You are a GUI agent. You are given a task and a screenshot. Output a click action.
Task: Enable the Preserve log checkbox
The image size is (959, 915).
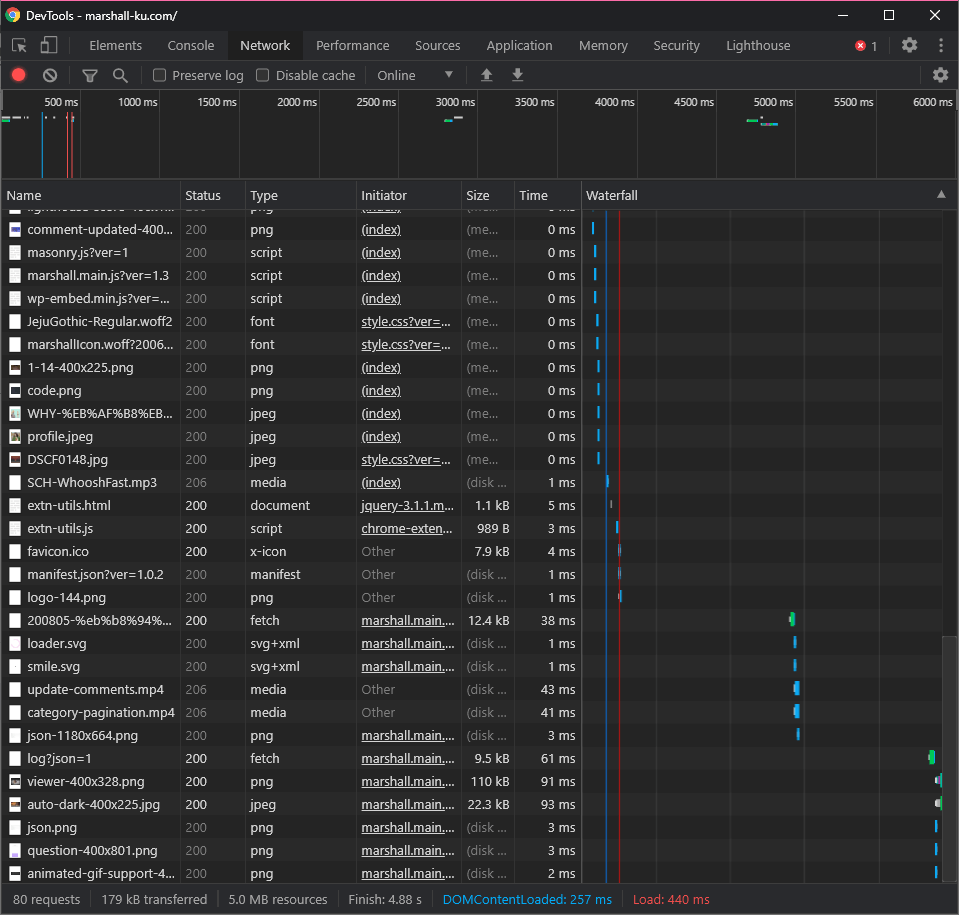pyautogui.click(x=160, y=75)
